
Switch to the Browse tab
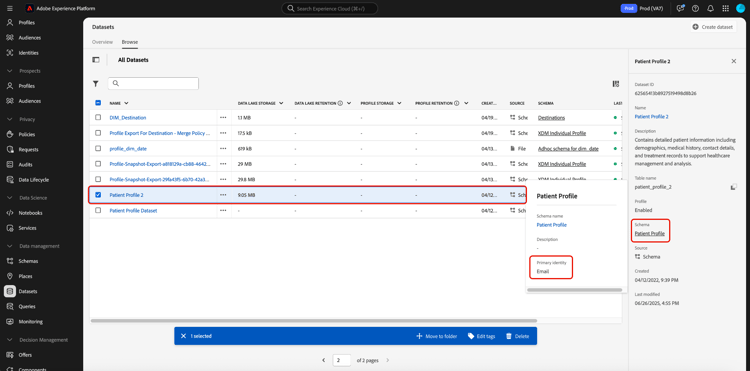tap(130, 42)
